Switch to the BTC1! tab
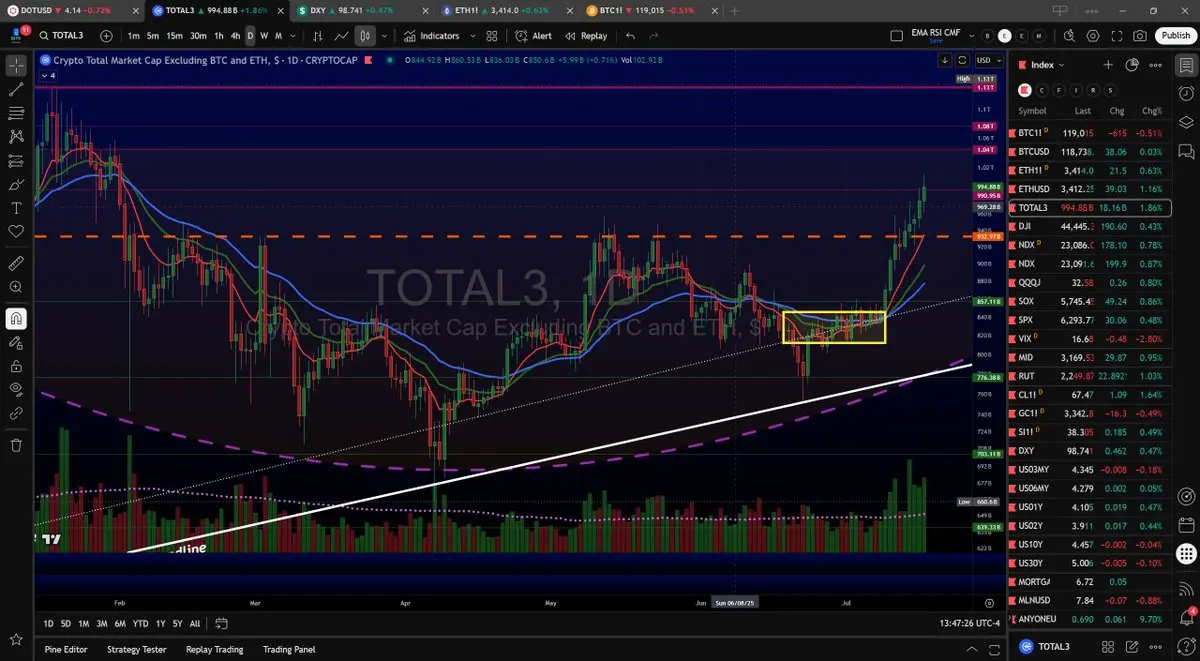 coord(650,10)
